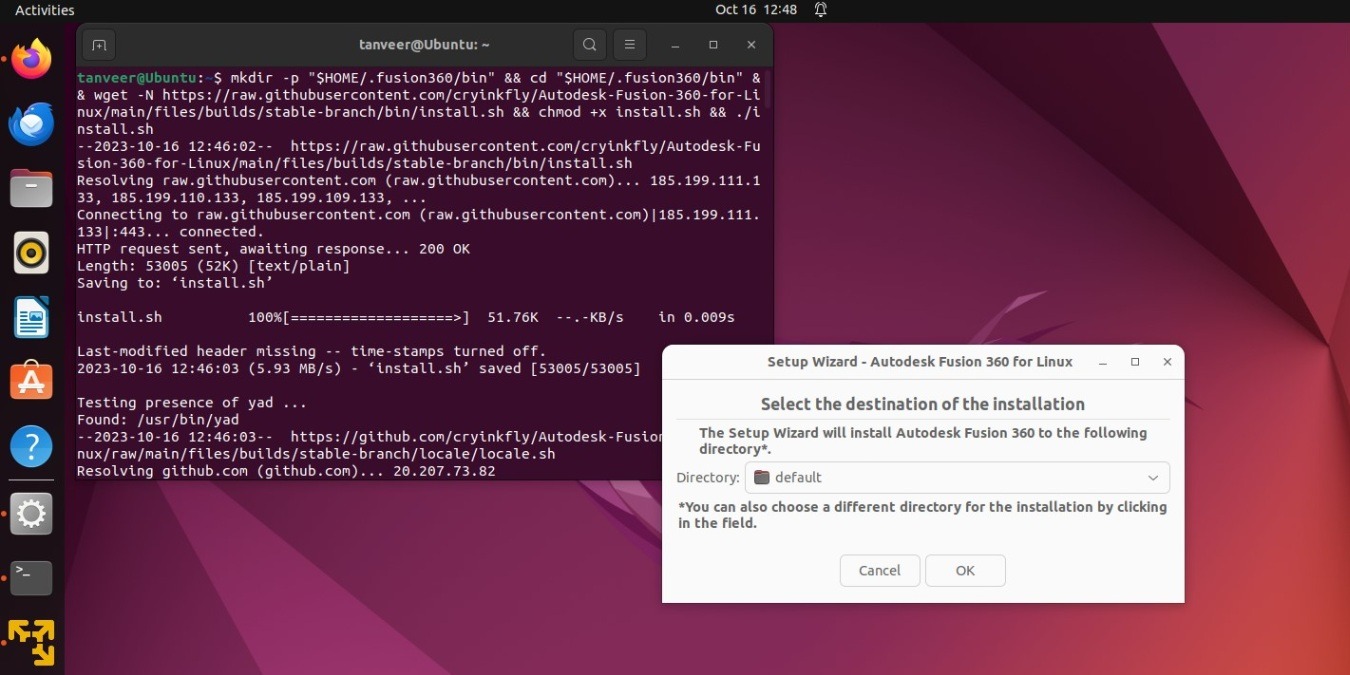Screen dimensions: 1350x675
Task: Open Firefox from the dock
Action: point(30,58)
